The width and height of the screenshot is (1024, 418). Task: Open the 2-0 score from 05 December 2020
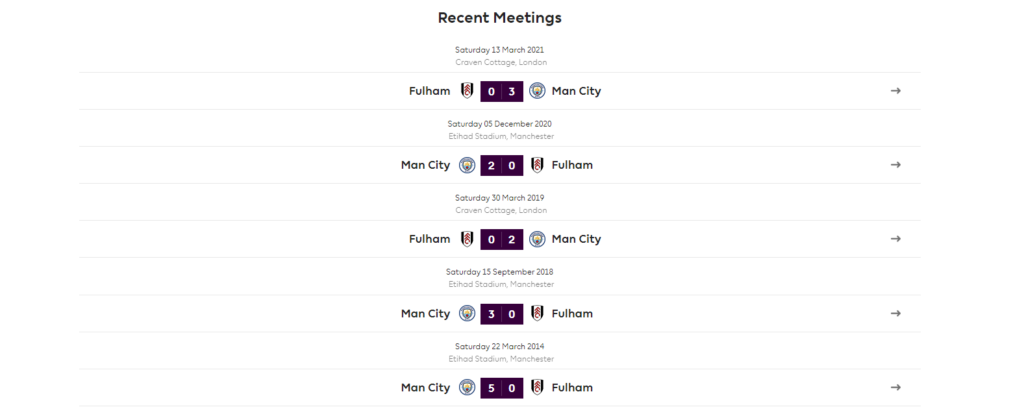502,165
